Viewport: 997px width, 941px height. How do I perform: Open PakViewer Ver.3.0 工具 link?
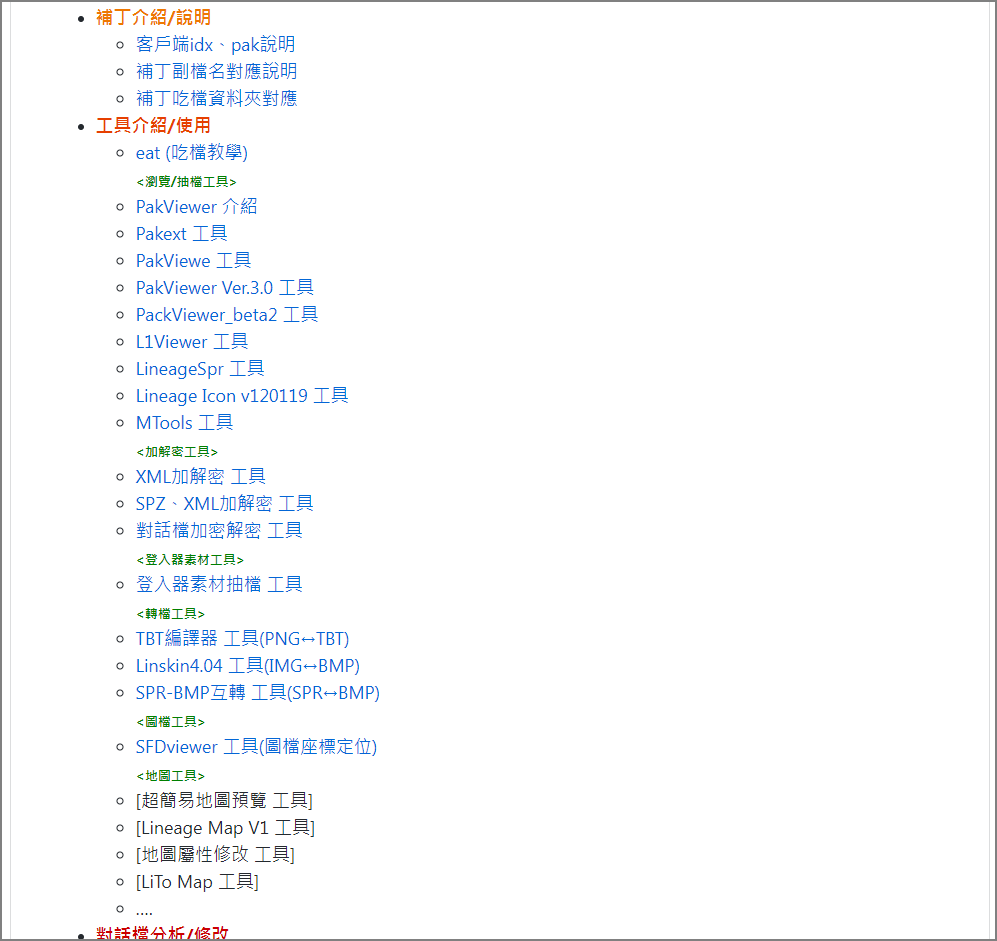point(224,288)
